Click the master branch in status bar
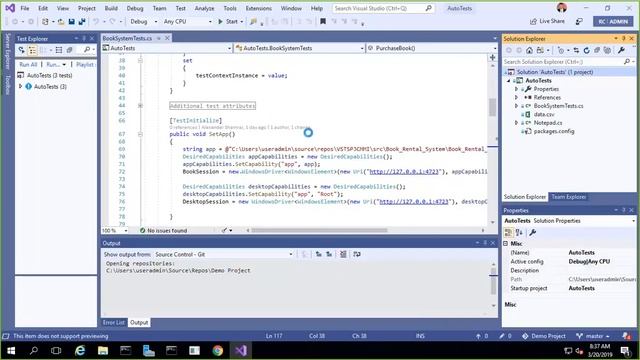The height and width of the screenshot is (360, 640). point(593,336)
